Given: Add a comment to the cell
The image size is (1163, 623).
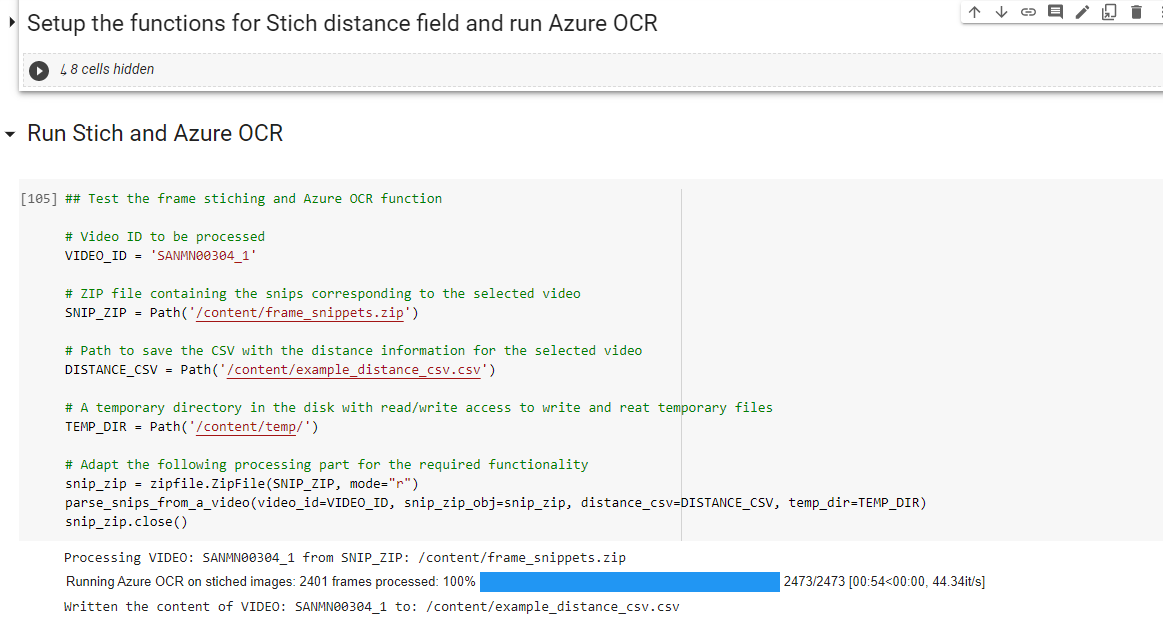Looking at the screenshot, I should point(1055,12).
